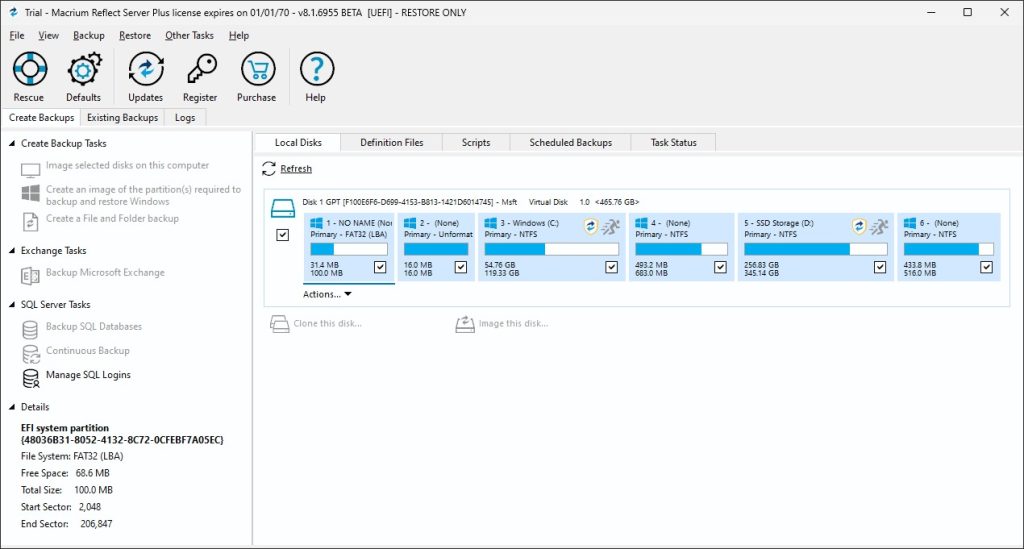The width and height of the screenshot is (1024, 549).
Task: Open the Register key icon
Action: [x=200, y=69]
